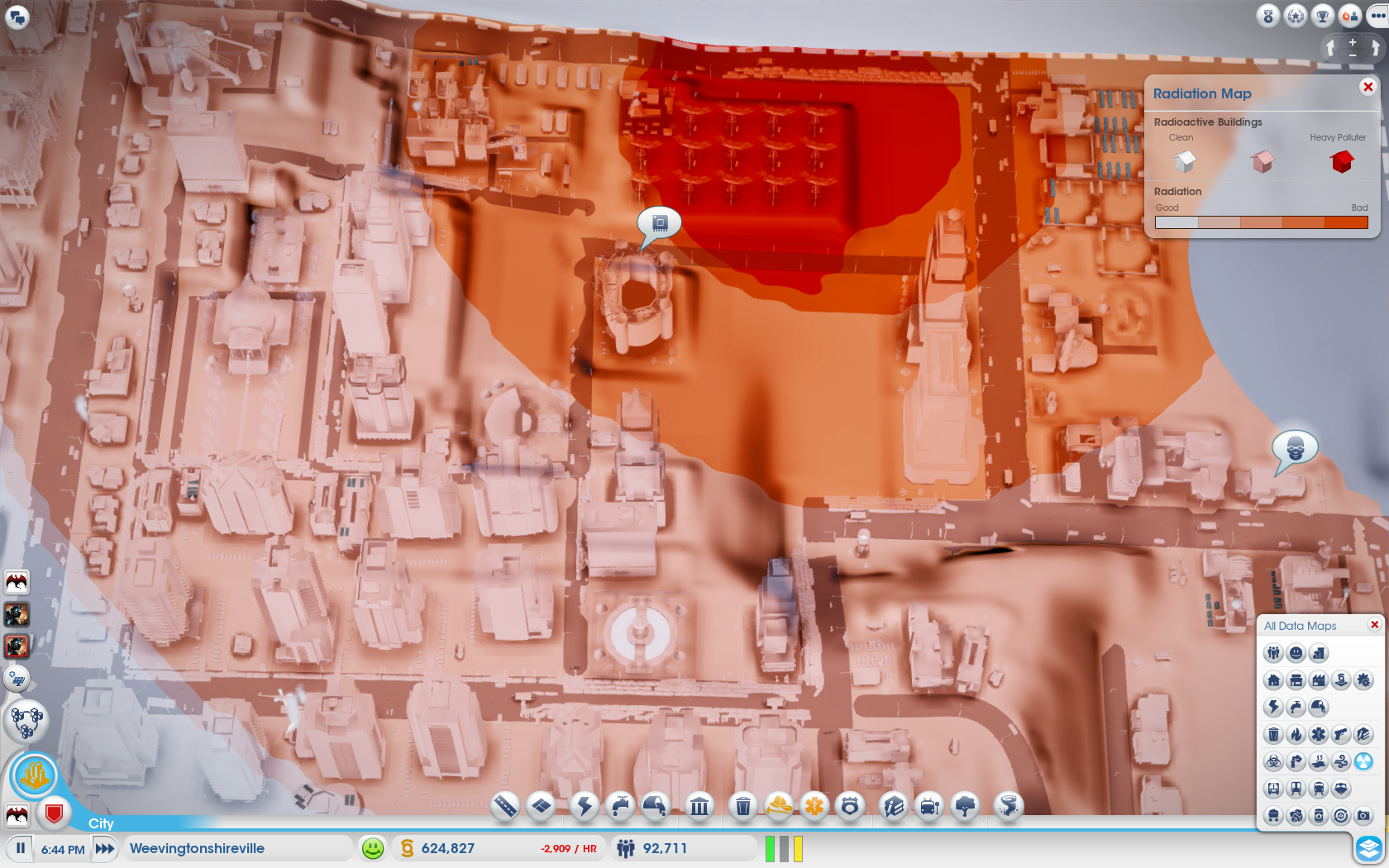Pause the game simulation

tap(21, 848)
